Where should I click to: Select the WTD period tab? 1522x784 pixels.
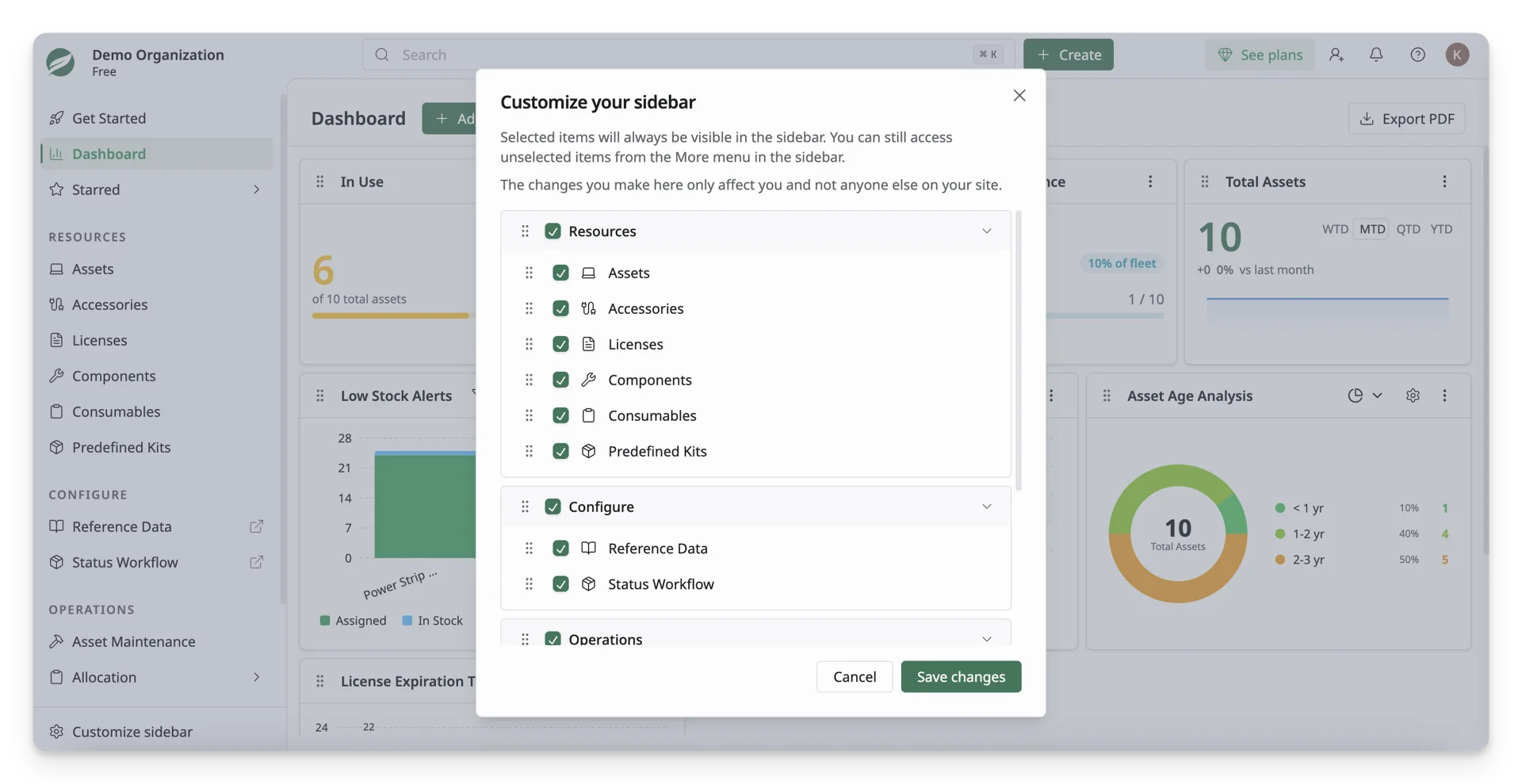coord(1335,229)
